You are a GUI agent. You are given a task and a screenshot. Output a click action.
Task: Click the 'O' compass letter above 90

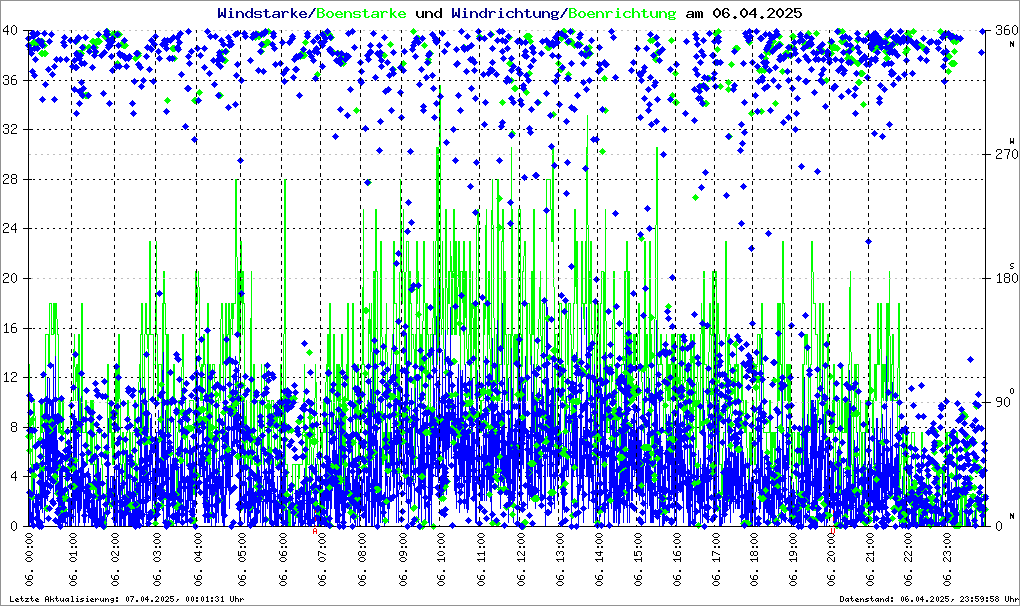coord(1012,391)
